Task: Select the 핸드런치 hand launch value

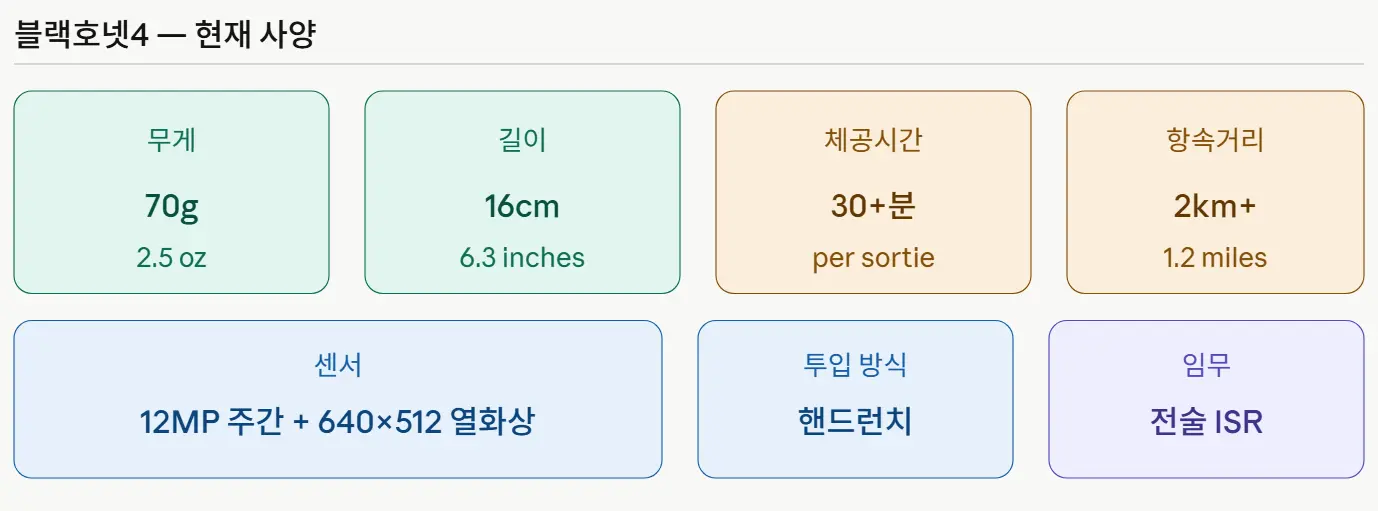Action: (855, 422)
